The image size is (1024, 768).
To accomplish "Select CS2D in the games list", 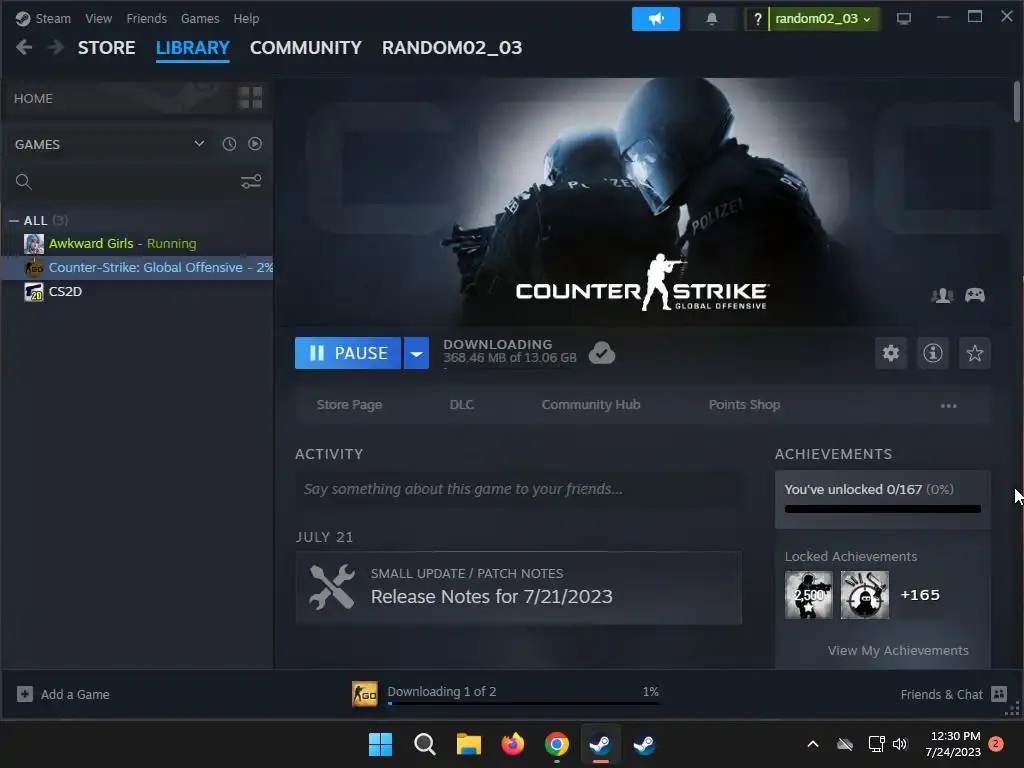I will coord(137,291).
